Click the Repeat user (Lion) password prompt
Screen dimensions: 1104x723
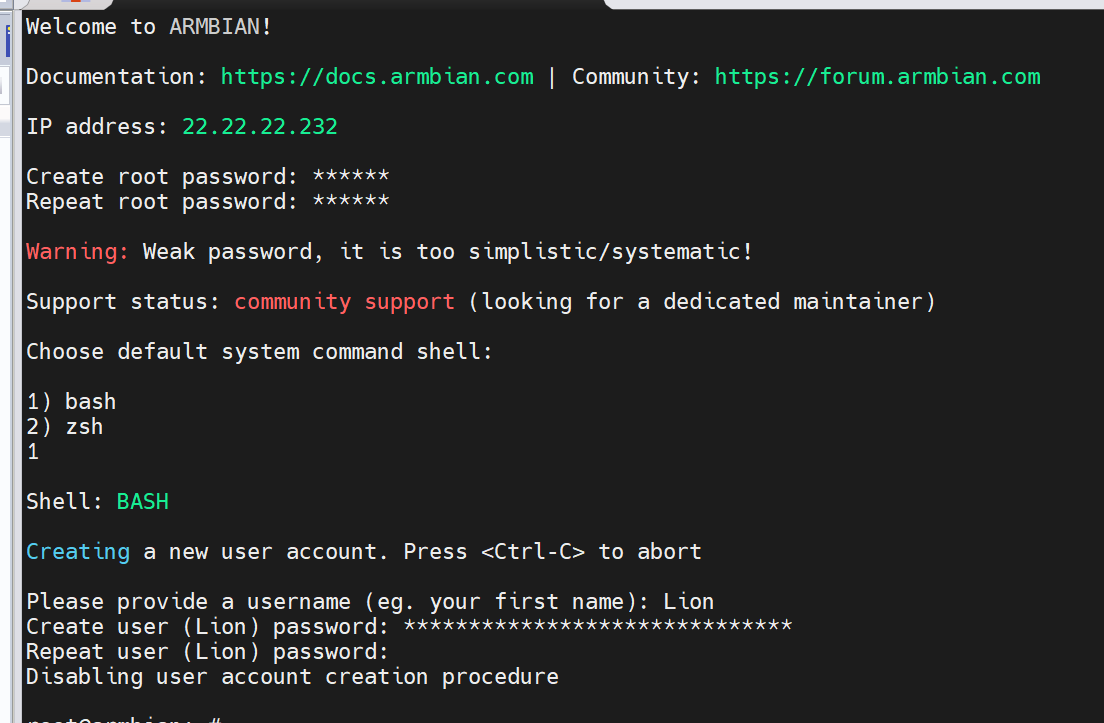(x=207, y=652)
